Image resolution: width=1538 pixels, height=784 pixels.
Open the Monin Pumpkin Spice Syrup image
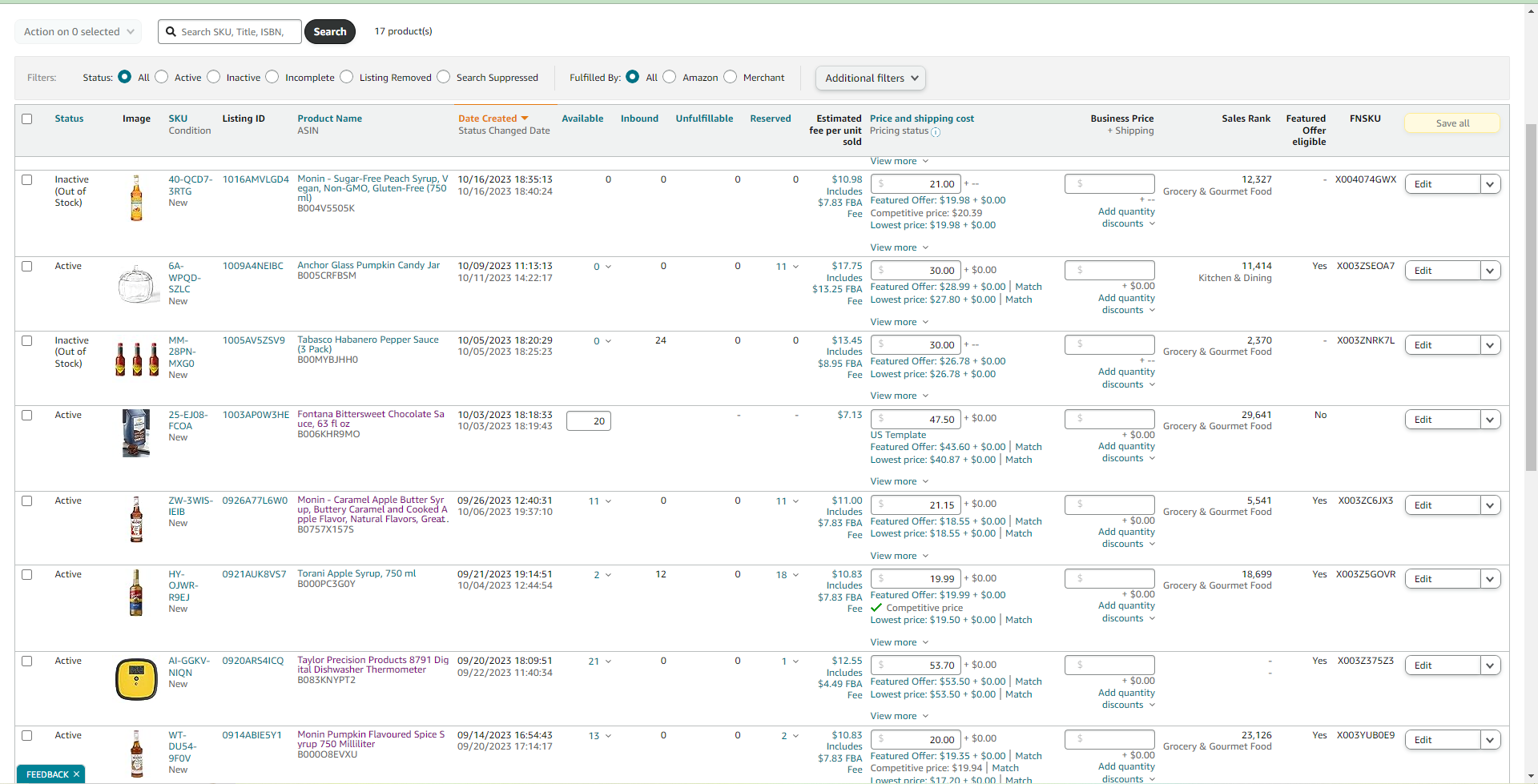(136, 754)
